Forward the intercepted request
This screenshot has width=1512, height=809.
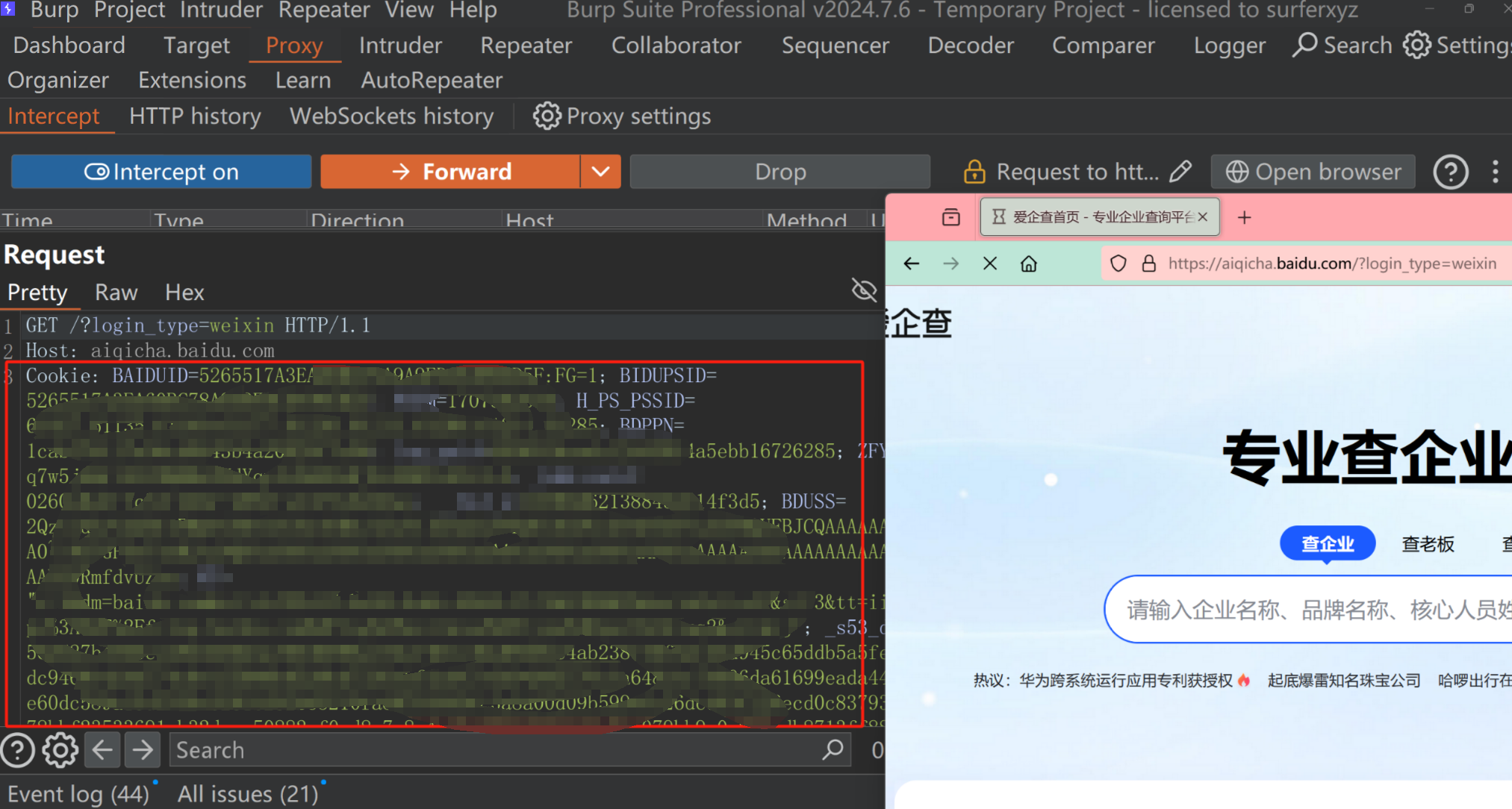[450, 172]
